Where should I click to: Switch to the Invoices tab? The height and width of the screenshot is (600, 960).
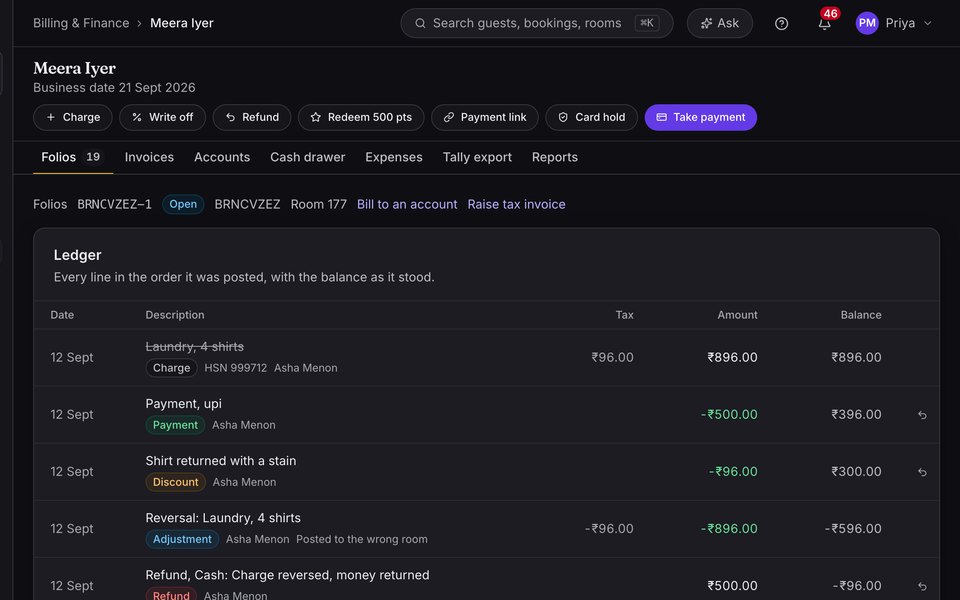(149, 157)
